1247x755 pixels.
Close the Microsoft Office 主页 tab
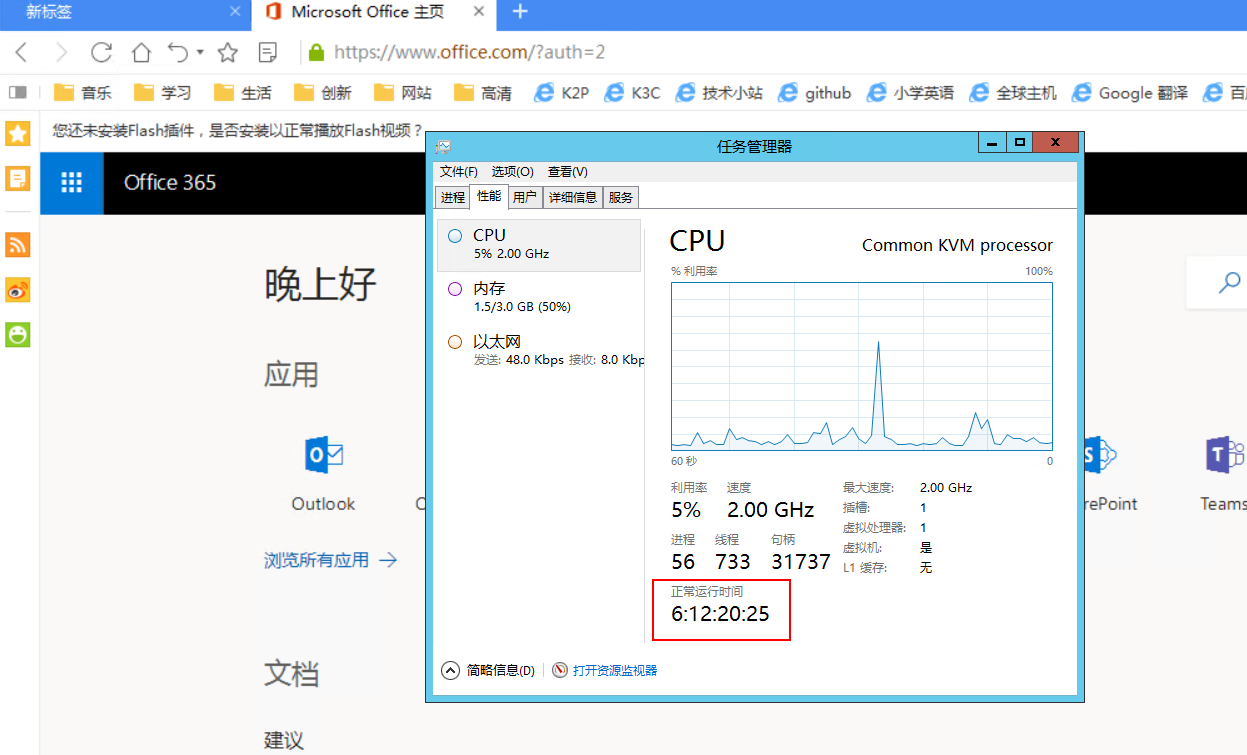(x=479, y=12)
